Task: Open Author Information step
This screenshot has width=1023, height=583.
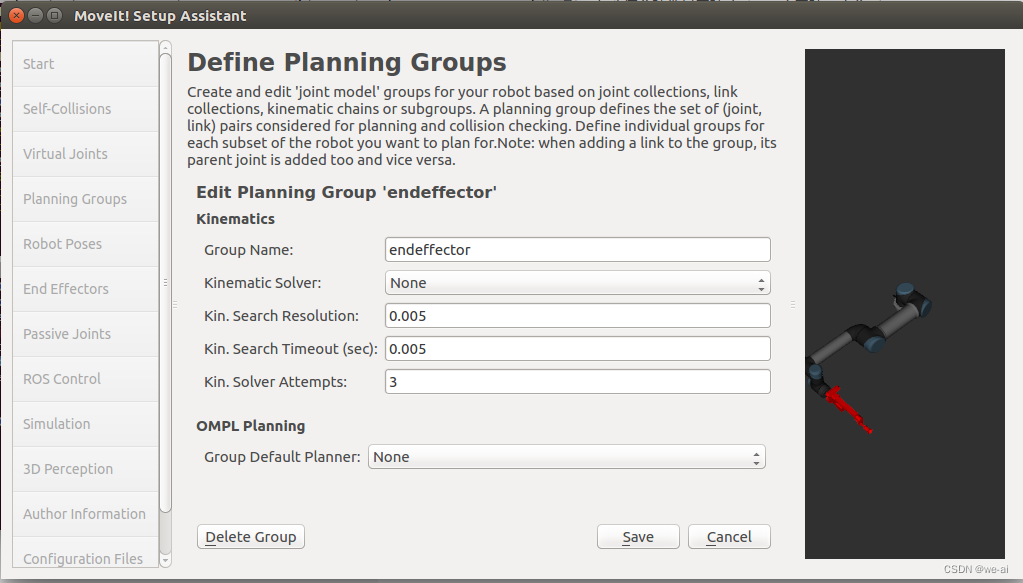Action: (x=85, y=514)
